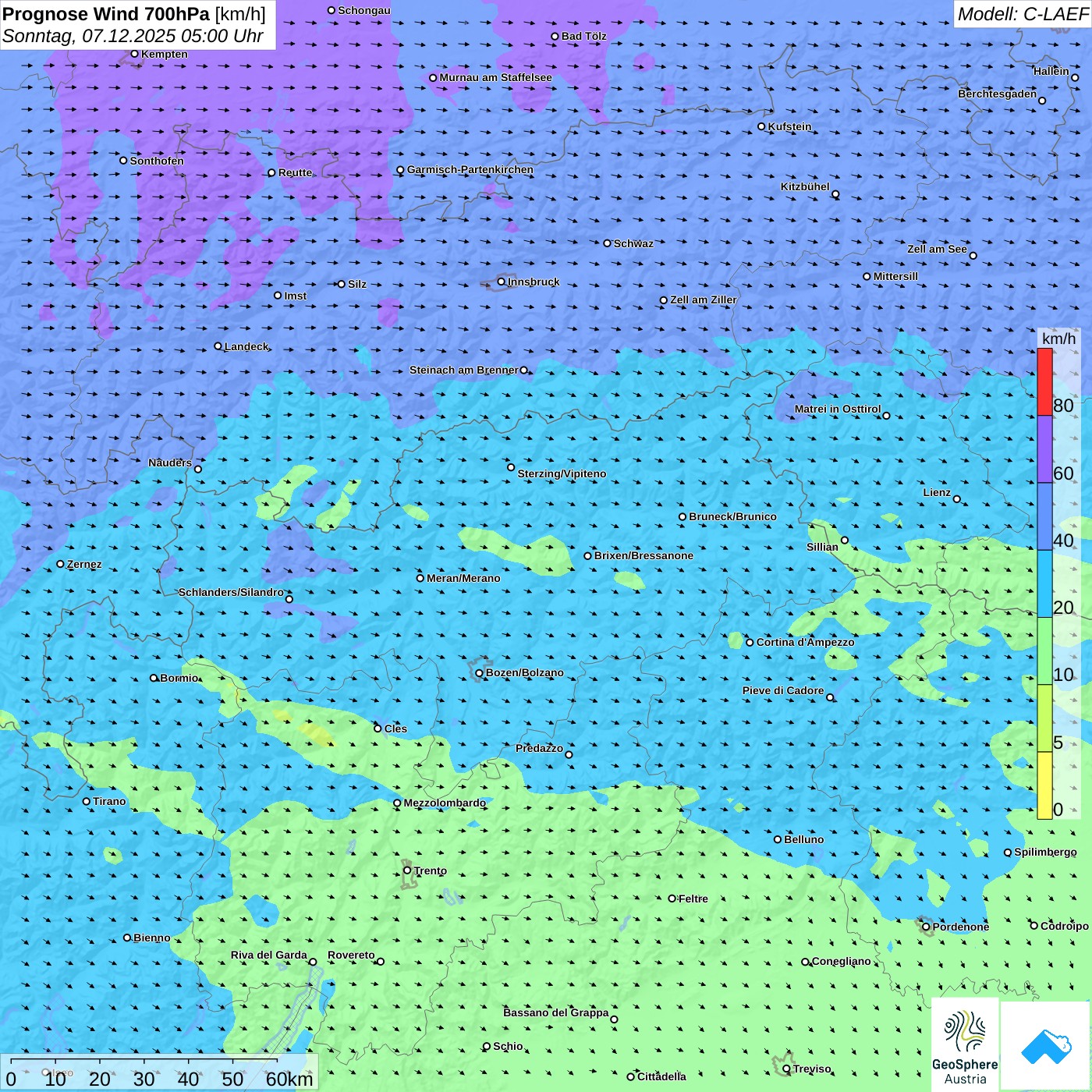This screenshot has height=1092, width=1092.
Task: Click the Lienz city marker
Action: pos(957,499)
